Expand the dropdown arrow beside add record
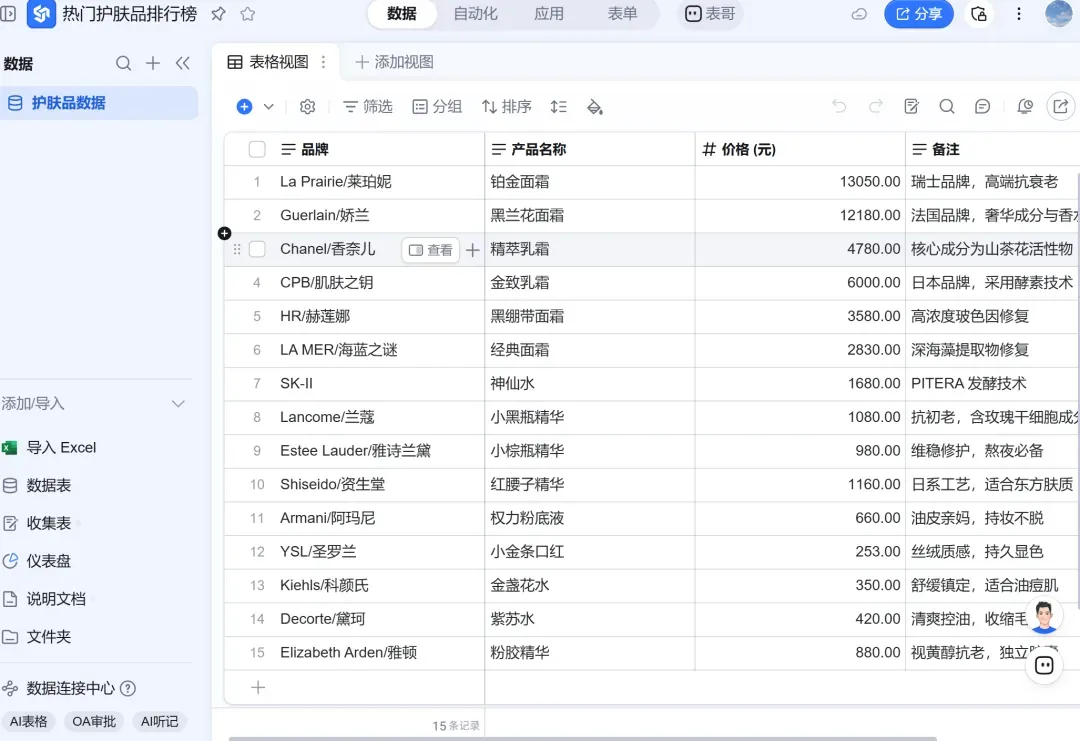1080x741 pixels. (x=269, y=107)
